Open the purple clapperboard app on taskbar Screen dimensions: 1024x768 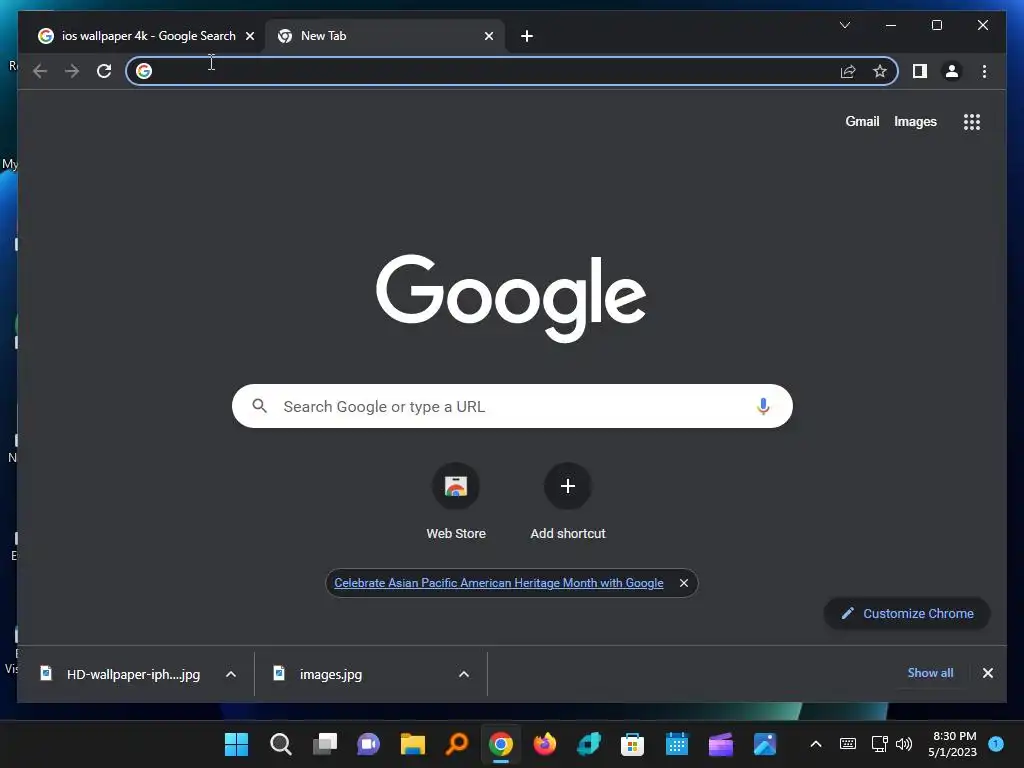point(721,744)
